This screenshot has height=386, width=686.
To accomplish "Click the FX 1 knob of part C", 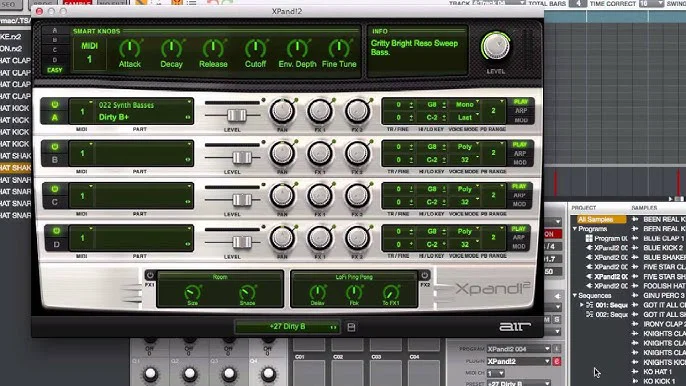I will 320,196.
